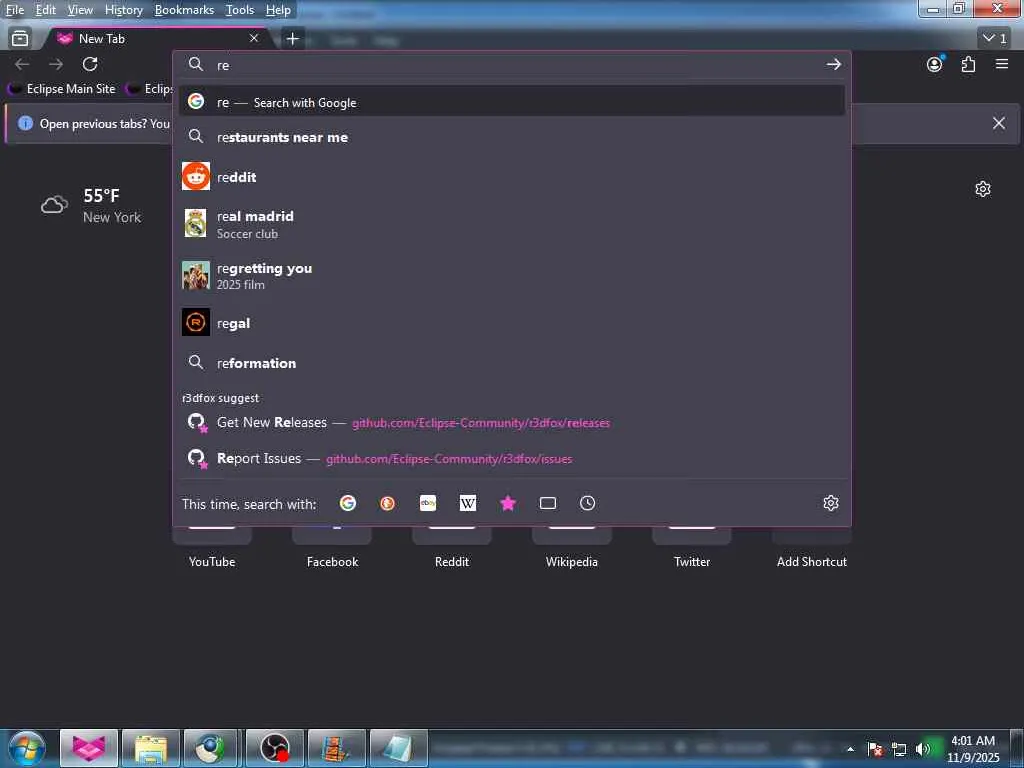Switch to the r3dfox taskbar icon
1024x768 pixels.
pyautogui.click(x=89, y=748)
